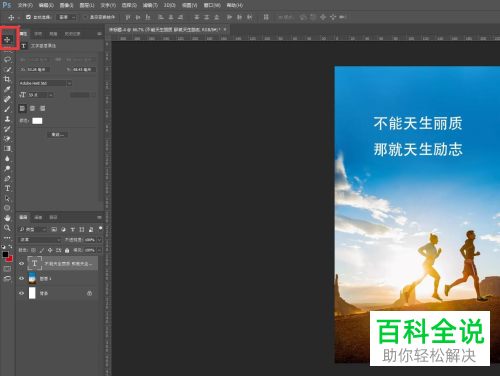Swap foreground and background colors

coord(11,247)
